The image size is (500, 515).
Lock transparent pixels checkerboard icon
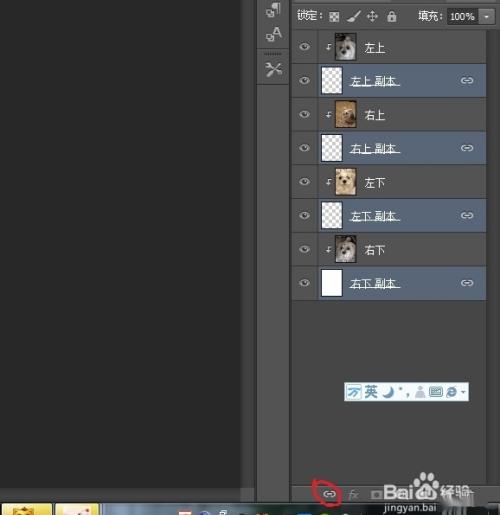[334, 17]
